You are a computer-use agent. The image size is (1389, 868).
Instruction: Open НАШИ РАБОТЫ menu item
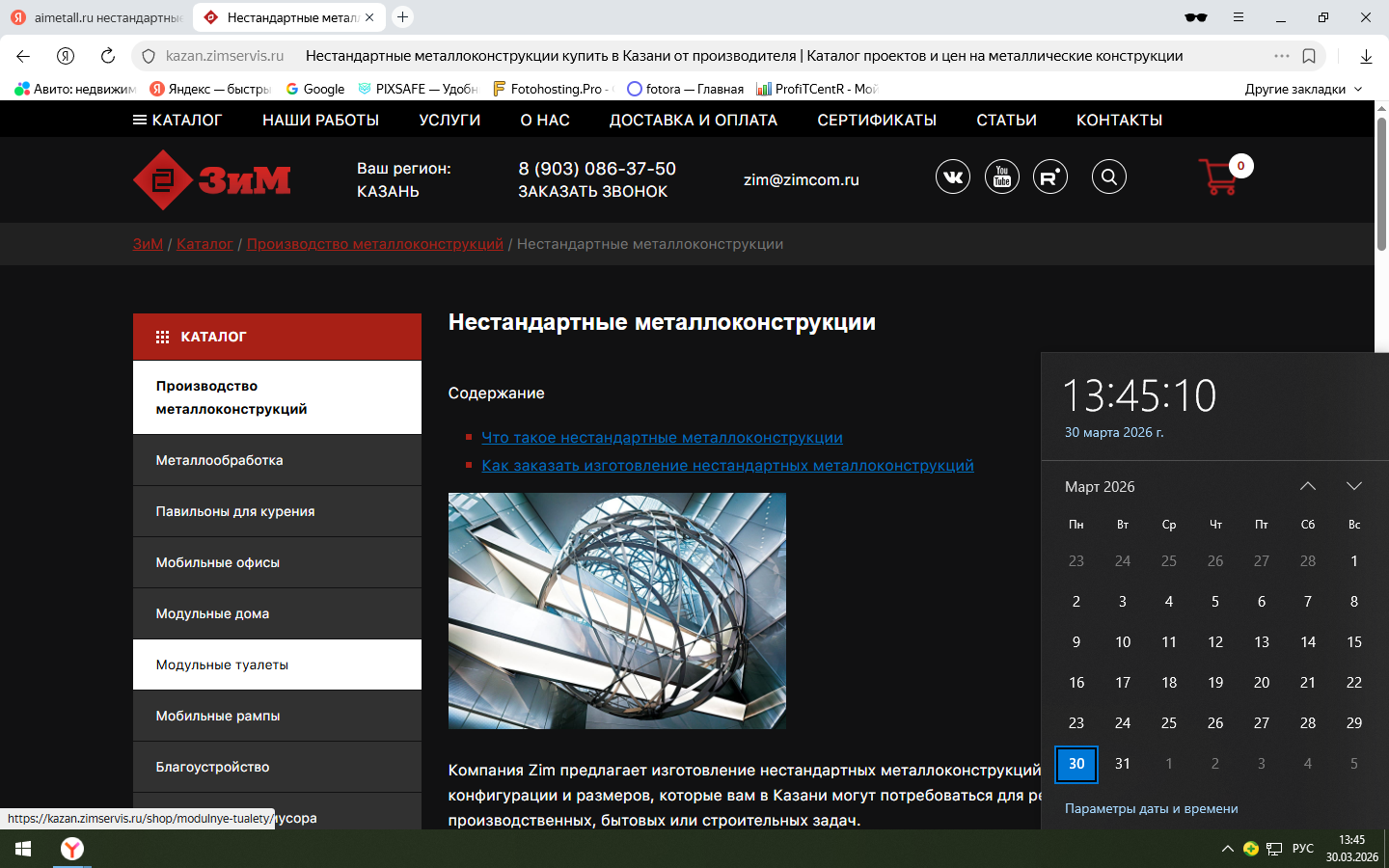click(320, 120)
